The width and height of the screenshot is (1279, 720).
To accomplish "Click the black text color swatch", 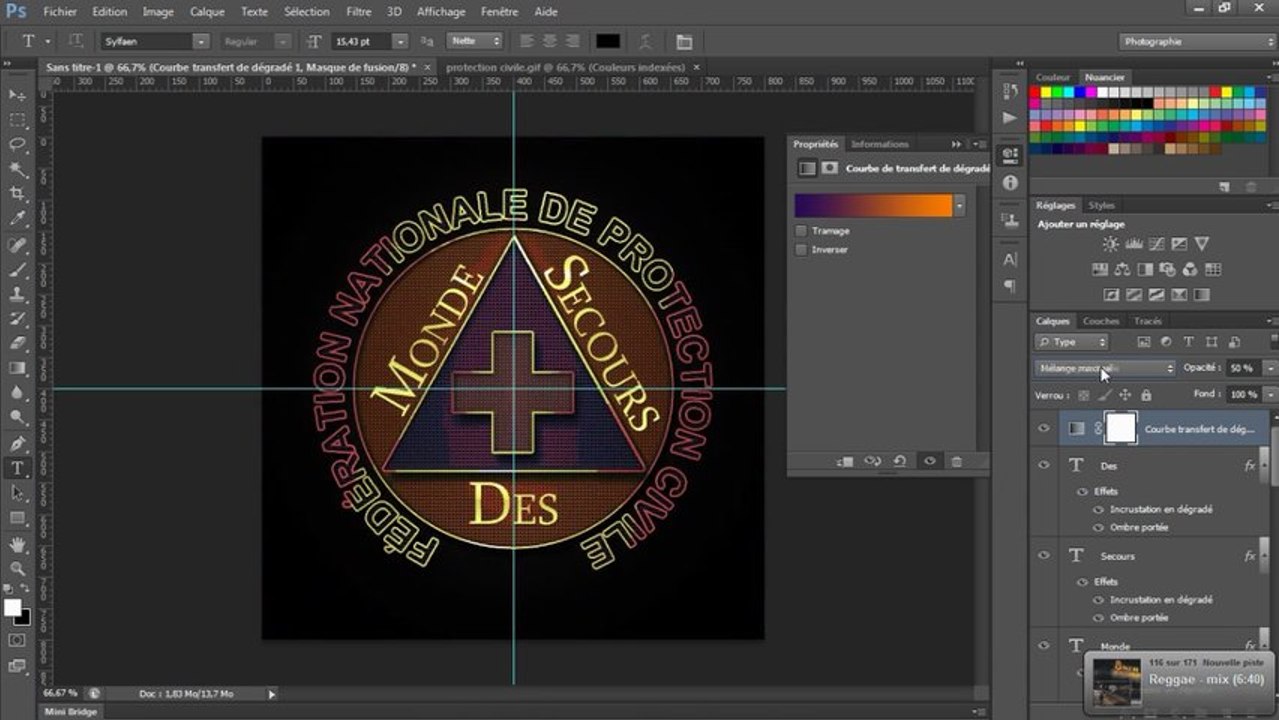I will click(607, 41).
